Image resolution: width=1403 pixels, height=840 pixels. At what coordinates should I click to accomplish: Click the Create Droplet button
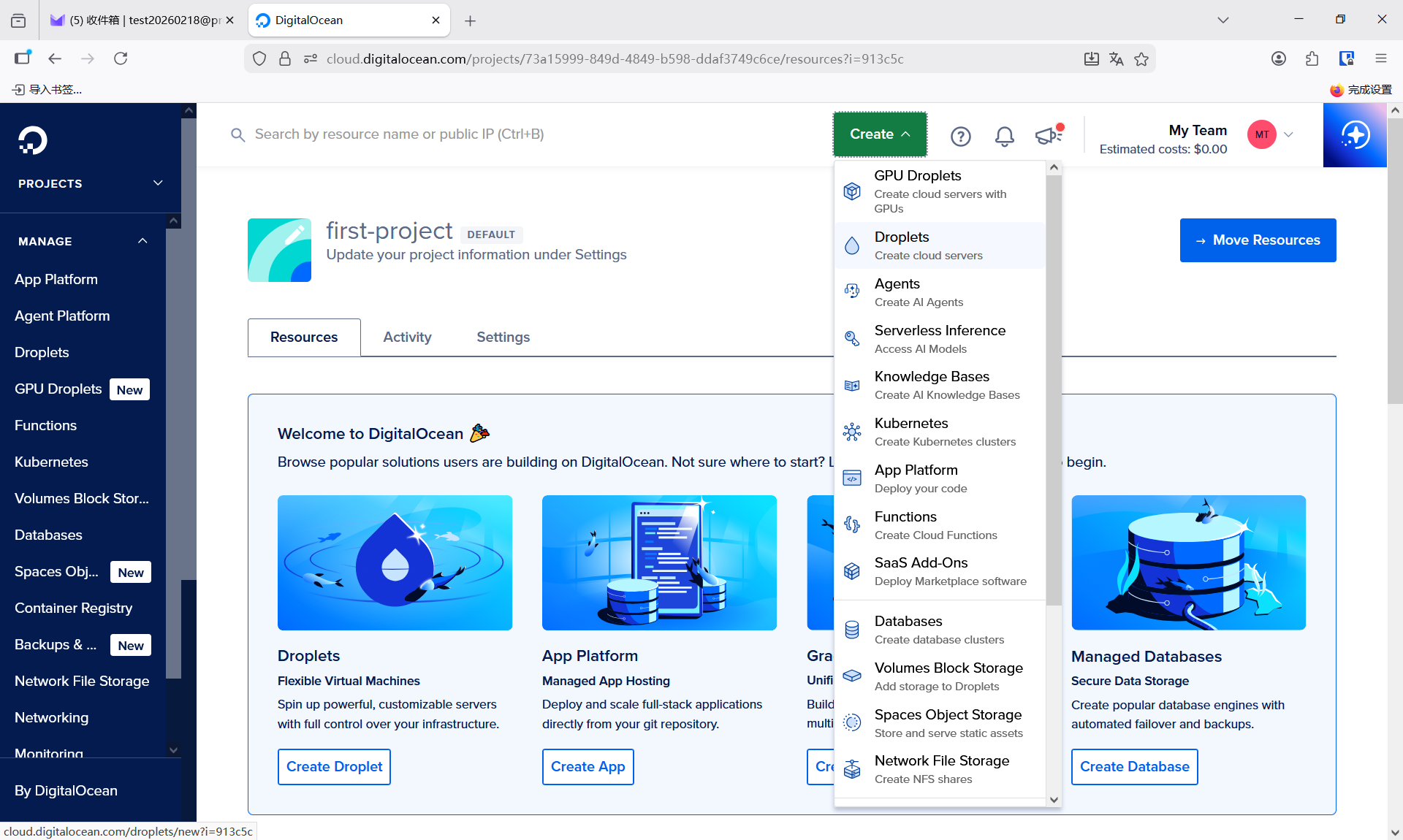point(334,767)
